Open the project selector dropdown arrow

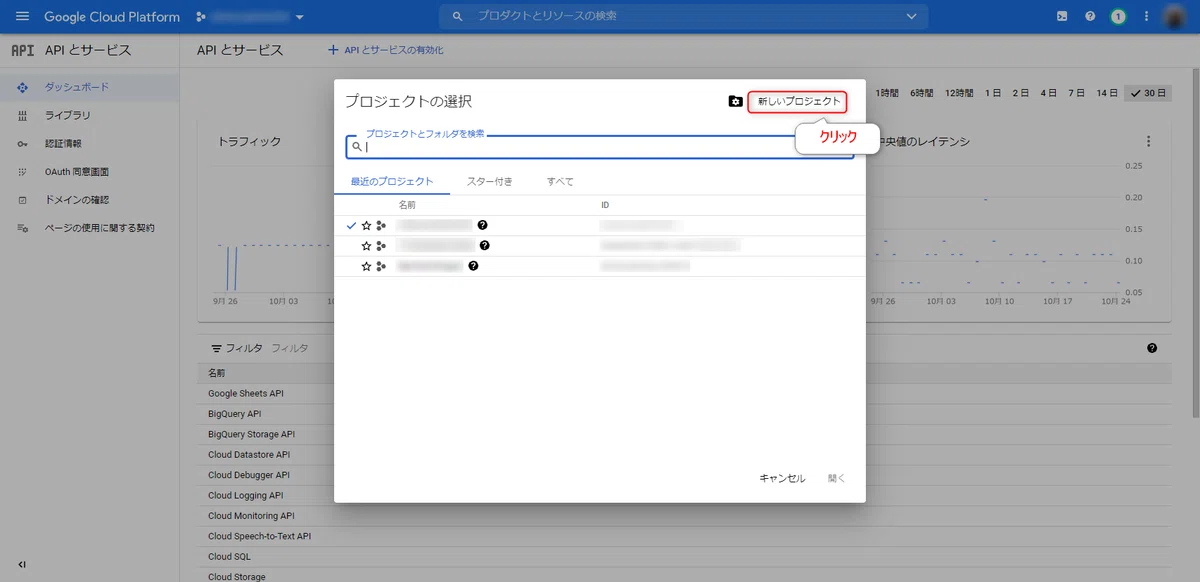tap(299, 17)
